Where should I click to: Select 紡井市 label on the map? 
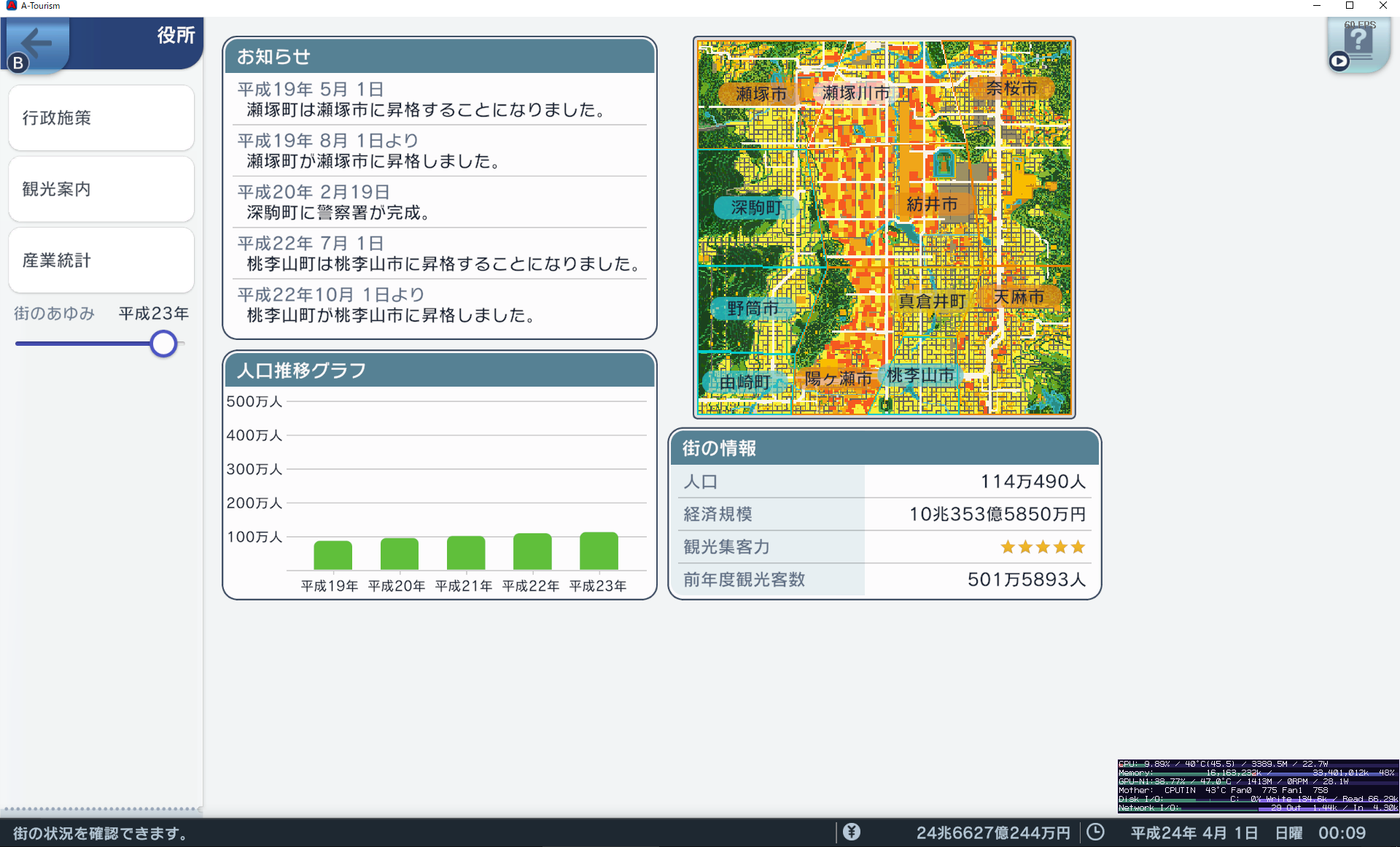pos(931,204)
